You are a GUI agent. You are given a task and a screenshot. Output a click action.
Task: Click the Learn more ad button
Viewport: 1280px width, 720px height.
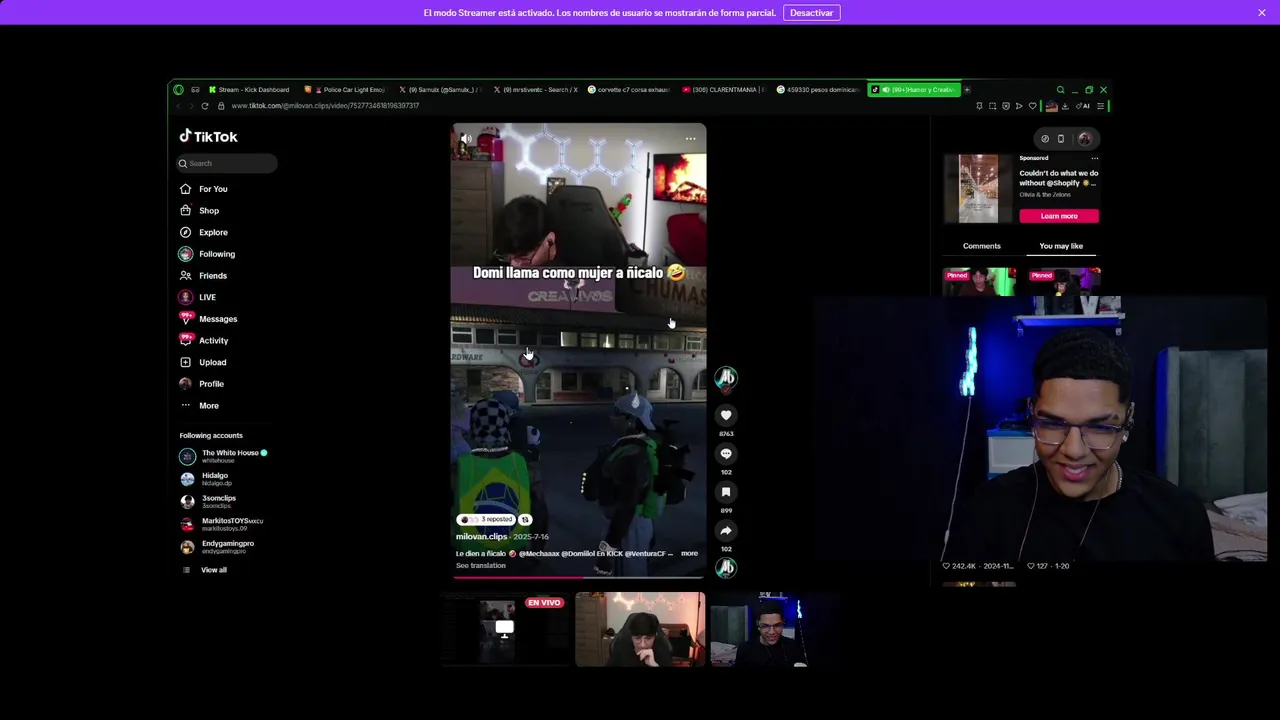[x=1059, y=216]
